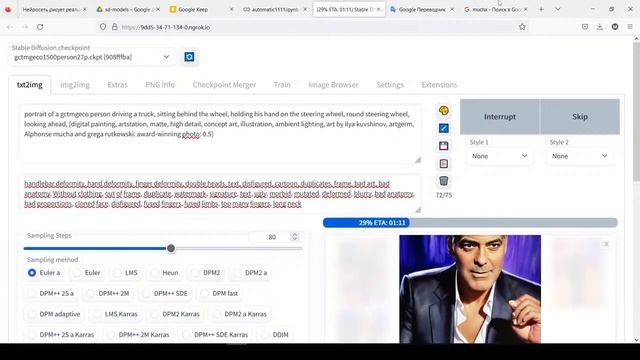The height and width of the screenshot is (360, 640).
Task: Click the Sampling Steps number stepper arrows
Action: point(295,237)
